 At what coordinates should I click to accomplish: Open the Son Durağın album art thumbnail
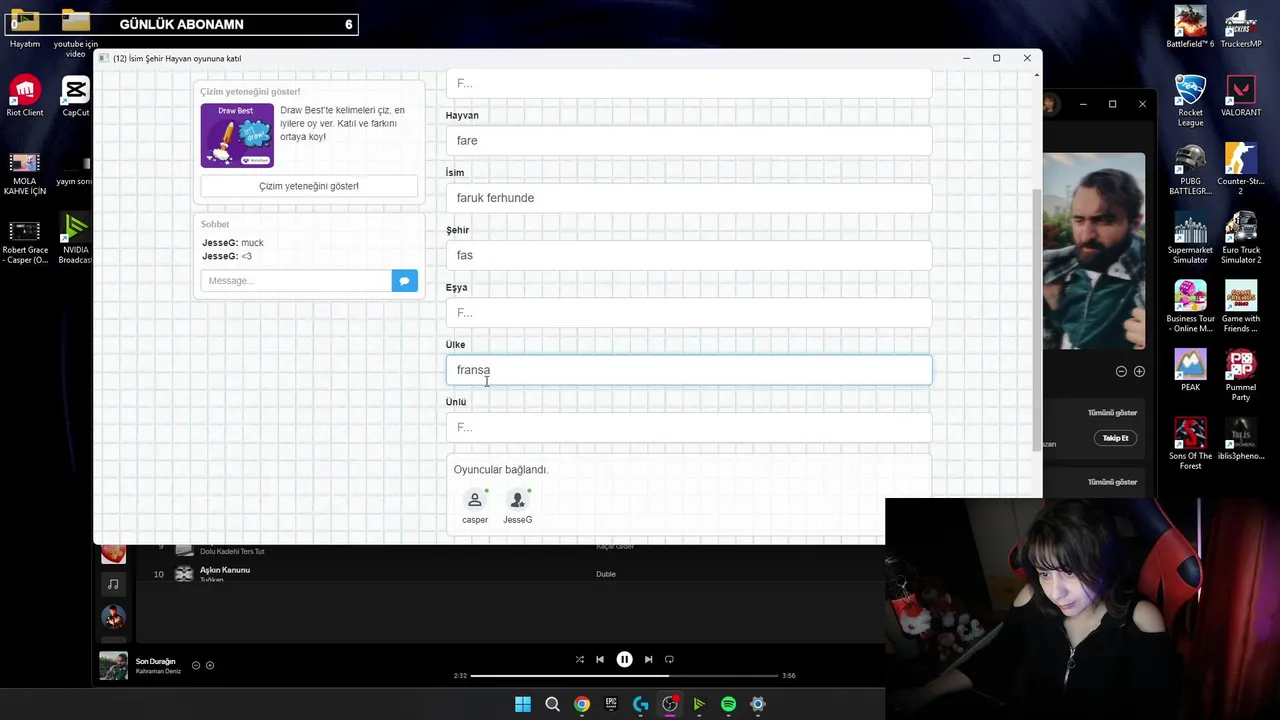pos(113,665)
